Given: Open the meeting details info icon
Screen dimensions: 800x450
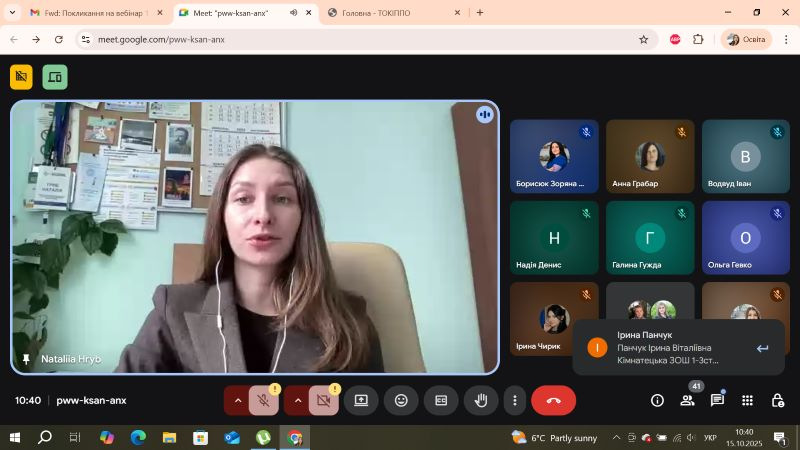Looking at the screenshot, I should click(657, 400).
